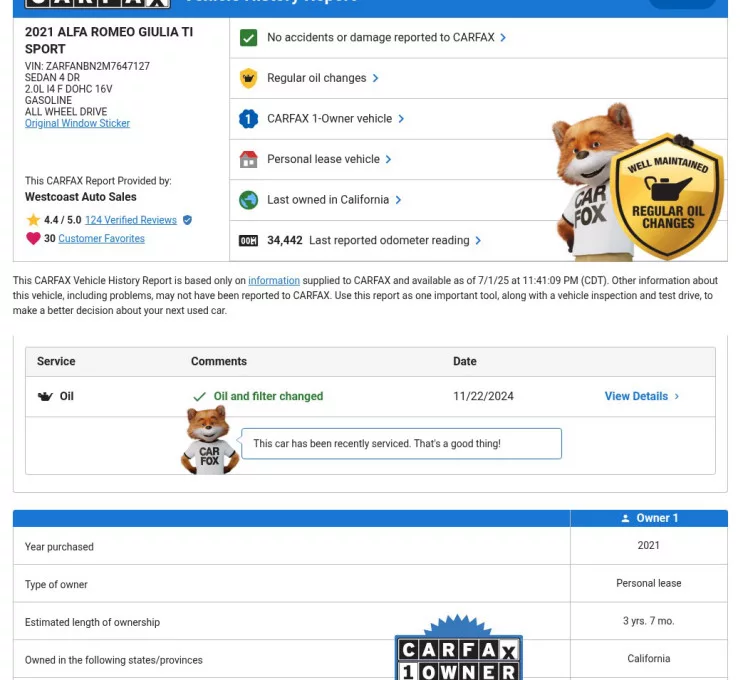The height and width of the screenshot is (680, 743).
Task: Follow the 'information' link in disclaimer
Action: click(273, 281)
